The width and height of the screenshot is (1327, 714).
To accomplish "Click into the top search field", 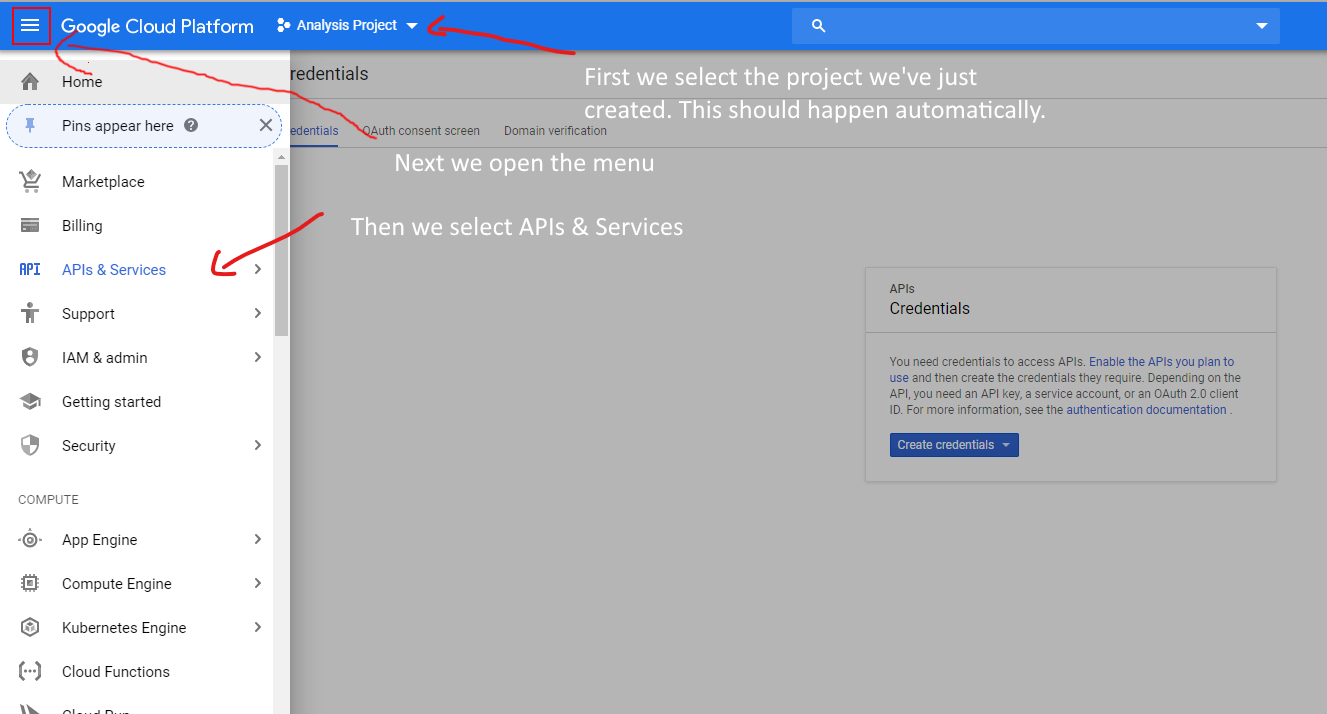I will pyautogui.click(x=1036, y=26).
